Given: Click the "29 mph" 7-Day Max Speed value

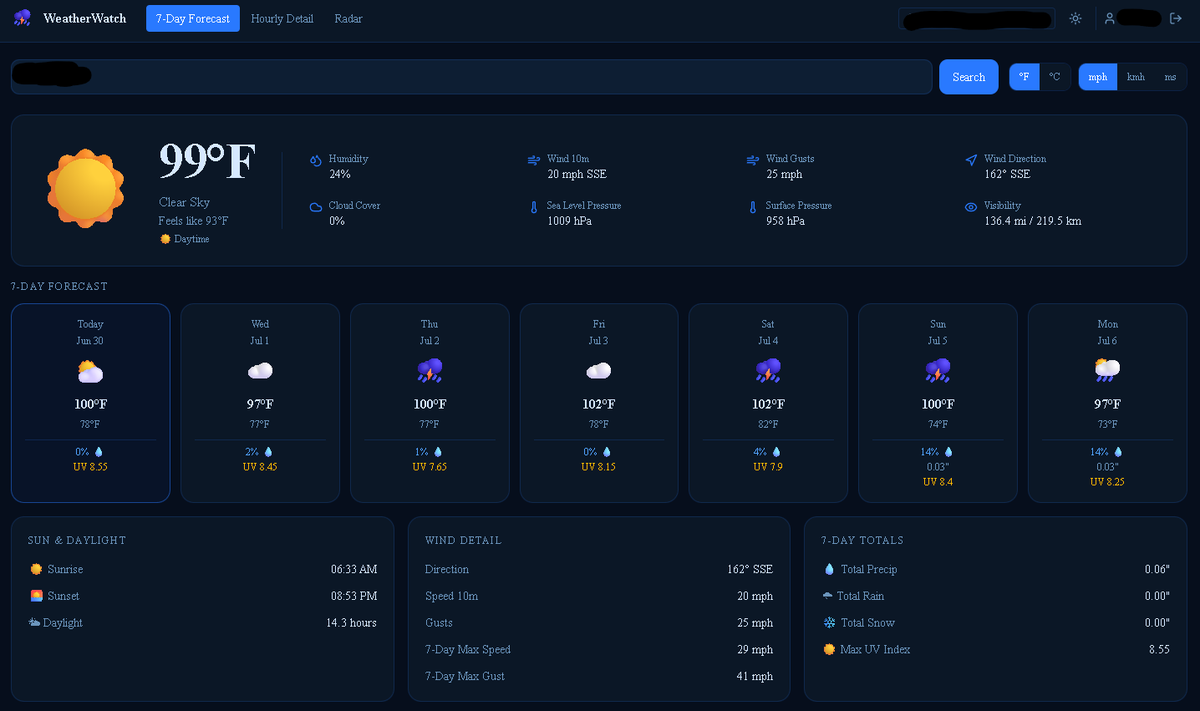Looking at the screenshot, I should 755,650.
